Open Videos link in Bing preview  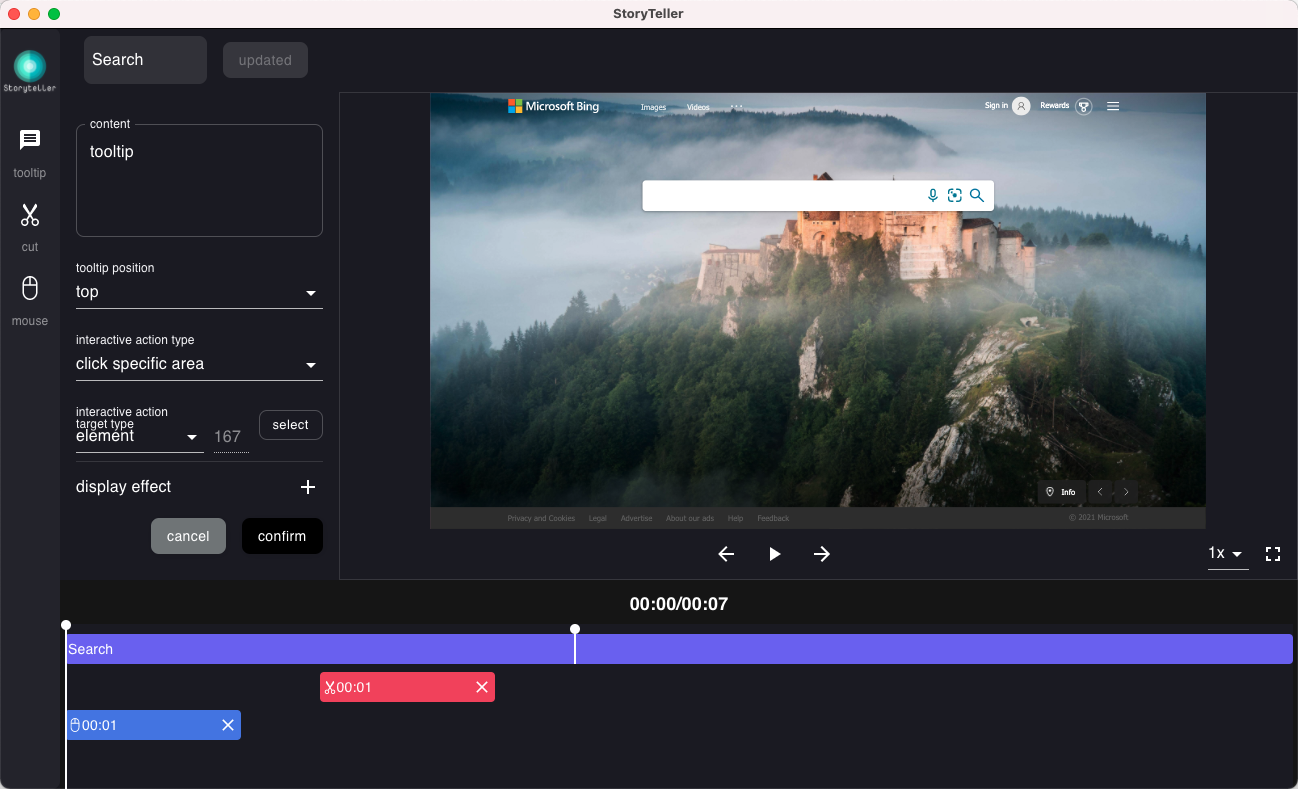click(x=698, y=107)
